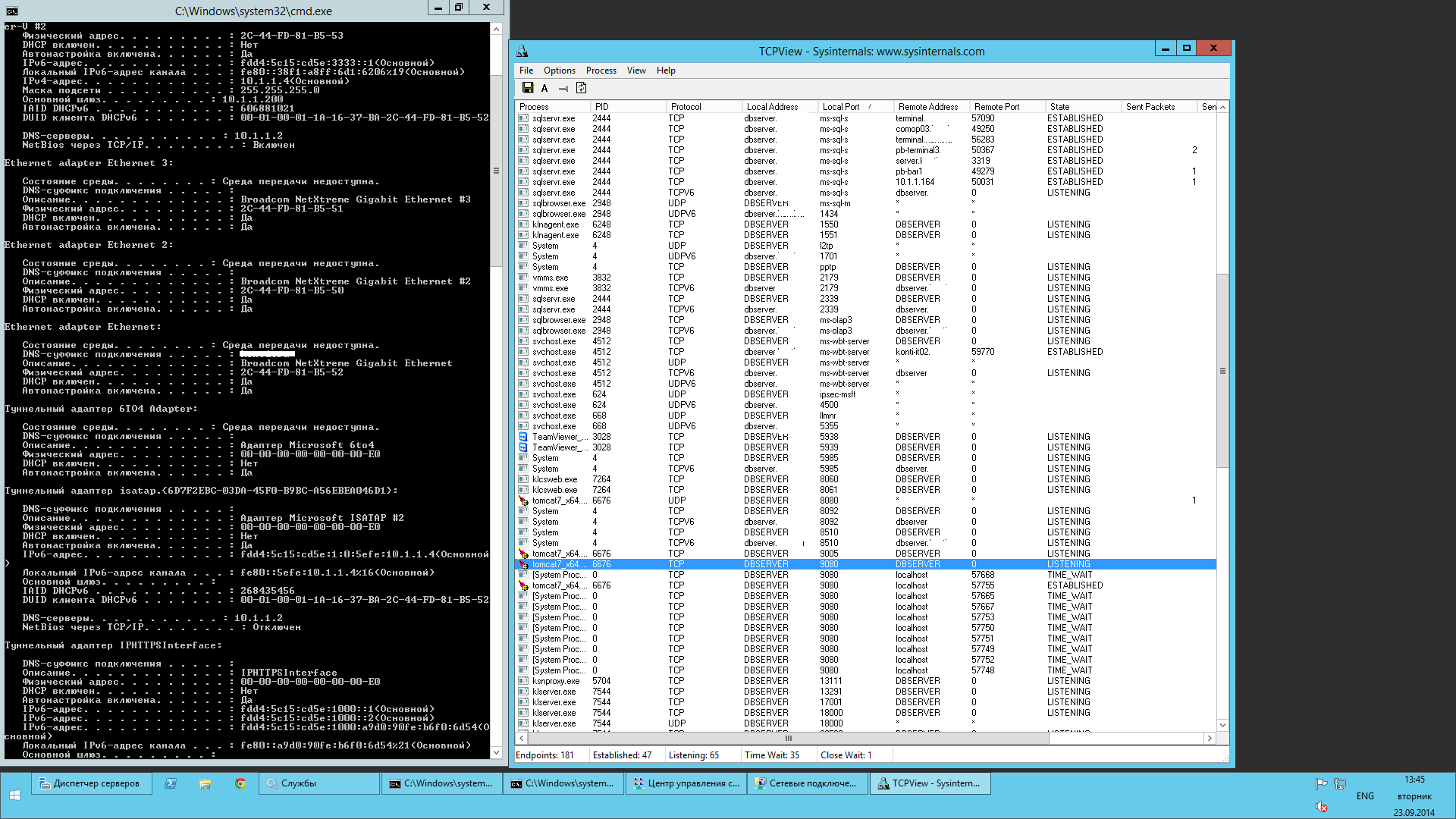Switch to the Центр управления taskbar window
This screenshot has height=819, width=1456.
(686, 783)
